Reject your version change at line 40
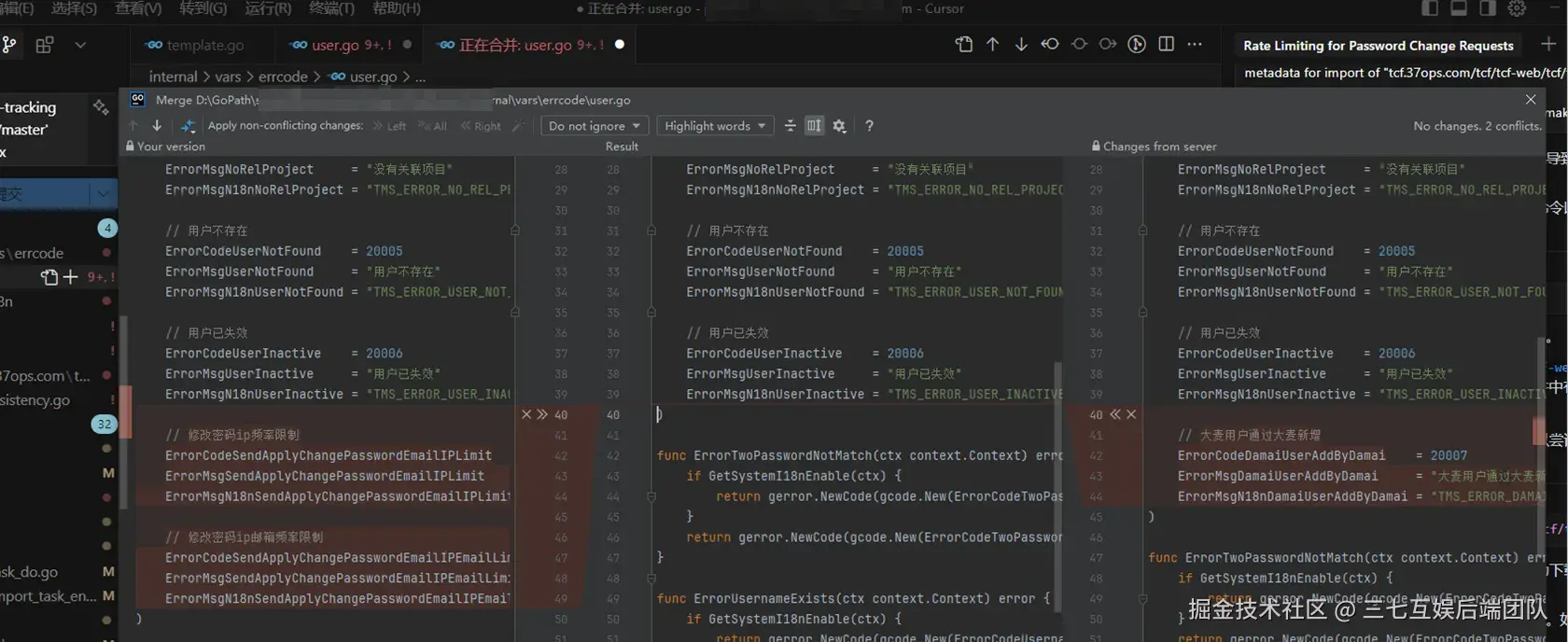 coord(526,414)
